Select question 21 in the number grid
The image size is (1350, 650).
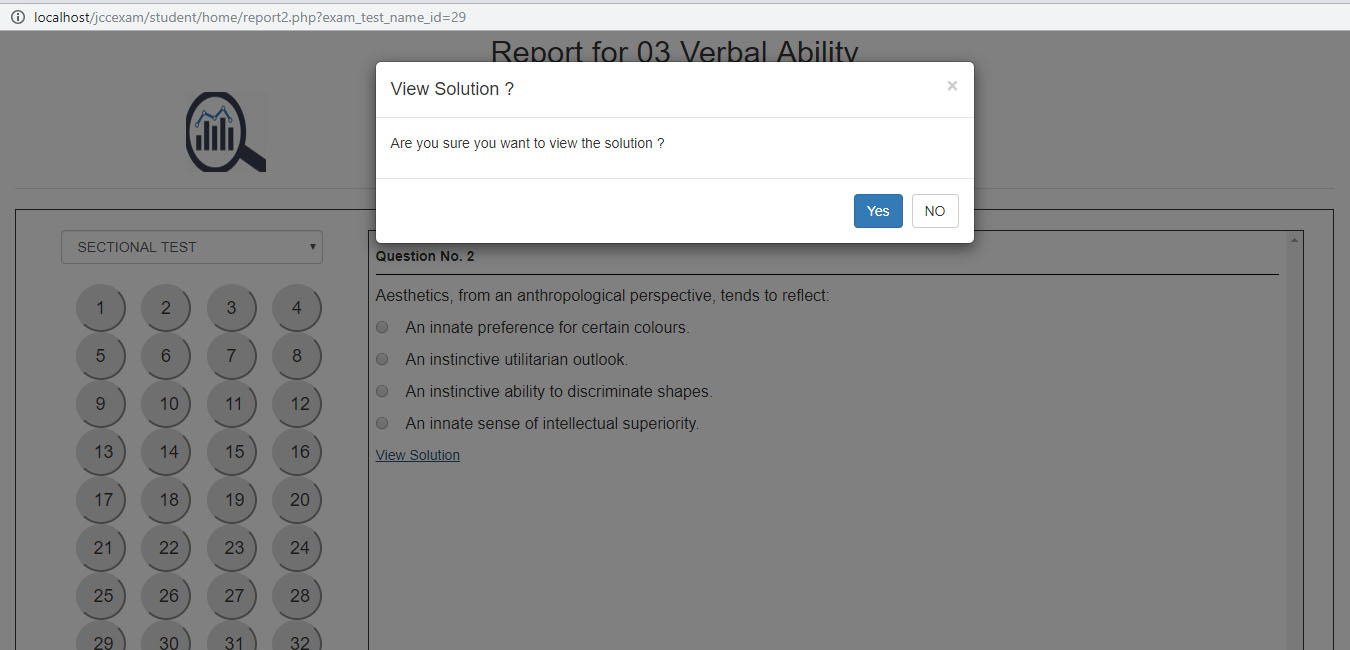[x=100, y=548]
